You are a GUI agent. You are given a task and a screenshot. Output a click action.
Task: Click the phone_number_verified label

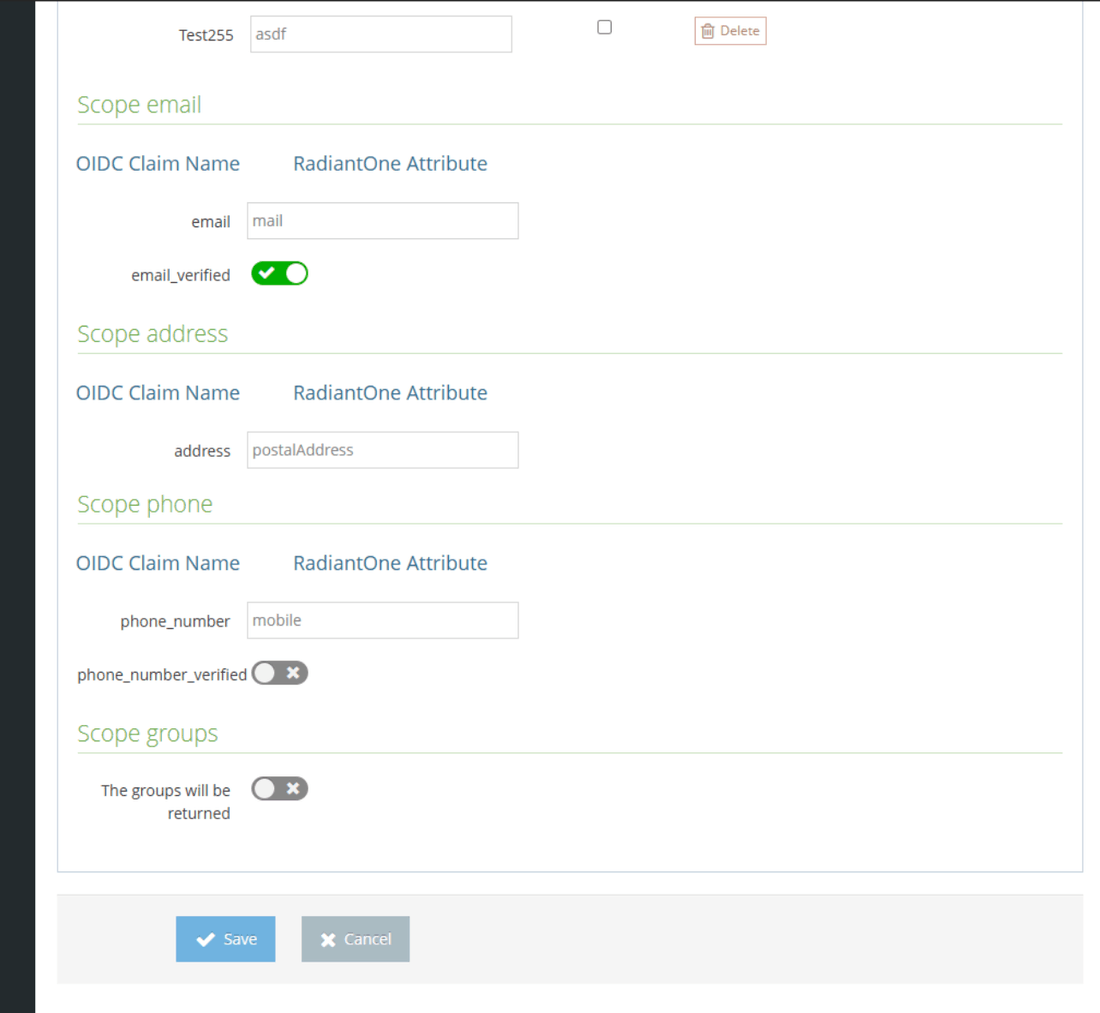tap(162, 675)
